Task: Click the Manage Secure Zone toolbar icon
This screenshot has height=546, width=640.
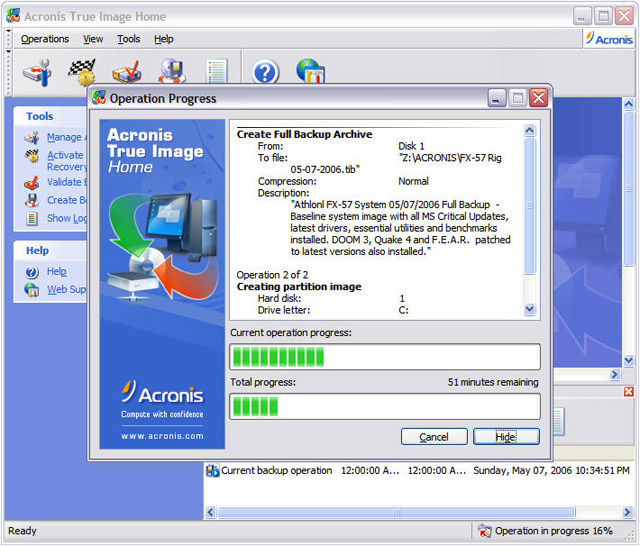Action: pos(37,72)
